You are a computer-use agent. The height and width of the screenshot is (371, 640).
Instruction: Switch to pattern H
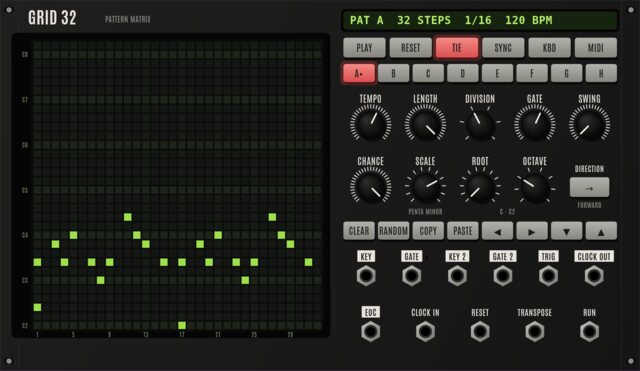(x=601, y=73)
